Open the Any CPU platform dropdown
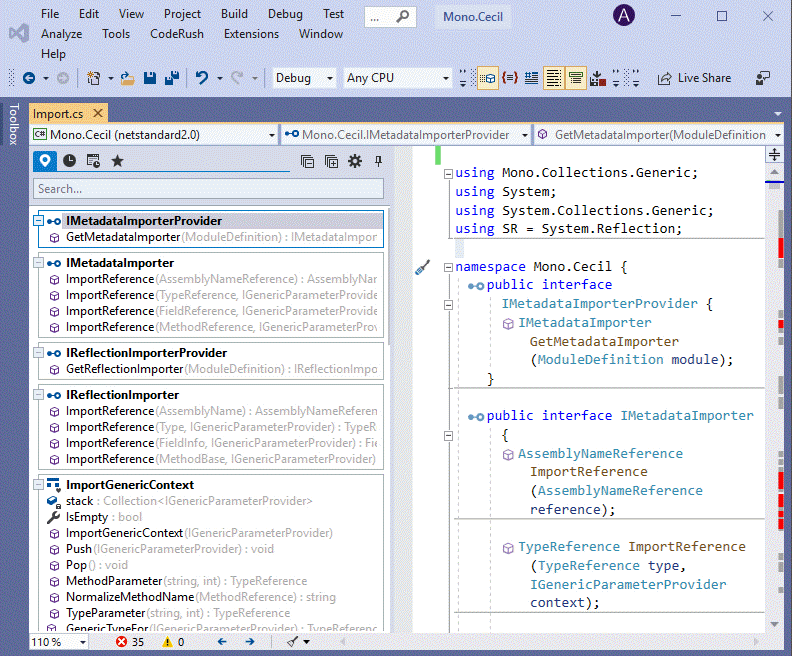Image resolution: width=792 pixels, height=656 pixels. (398, 78)
